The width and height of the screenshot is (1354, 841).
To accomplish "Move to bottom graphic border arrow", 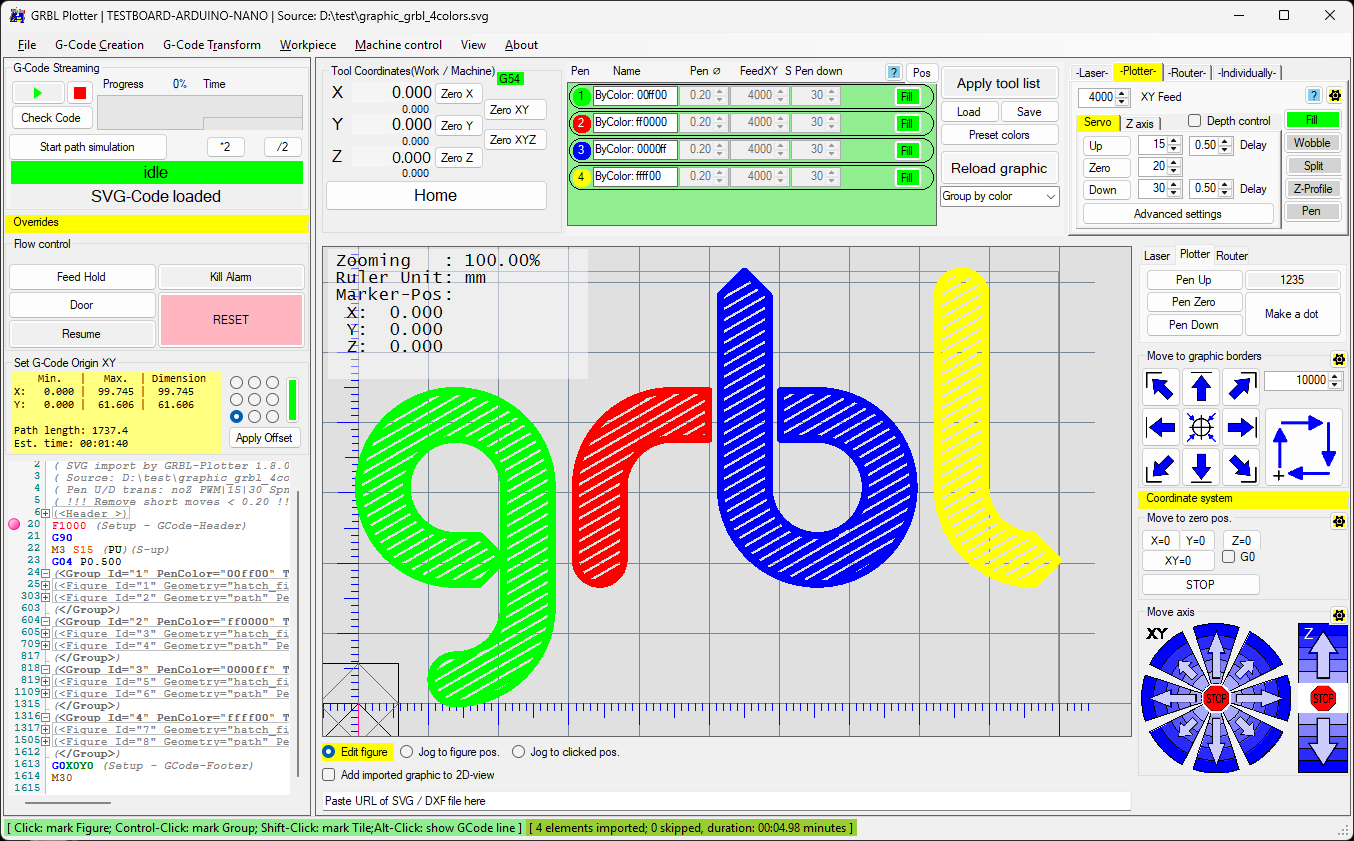I will 1201,467.
